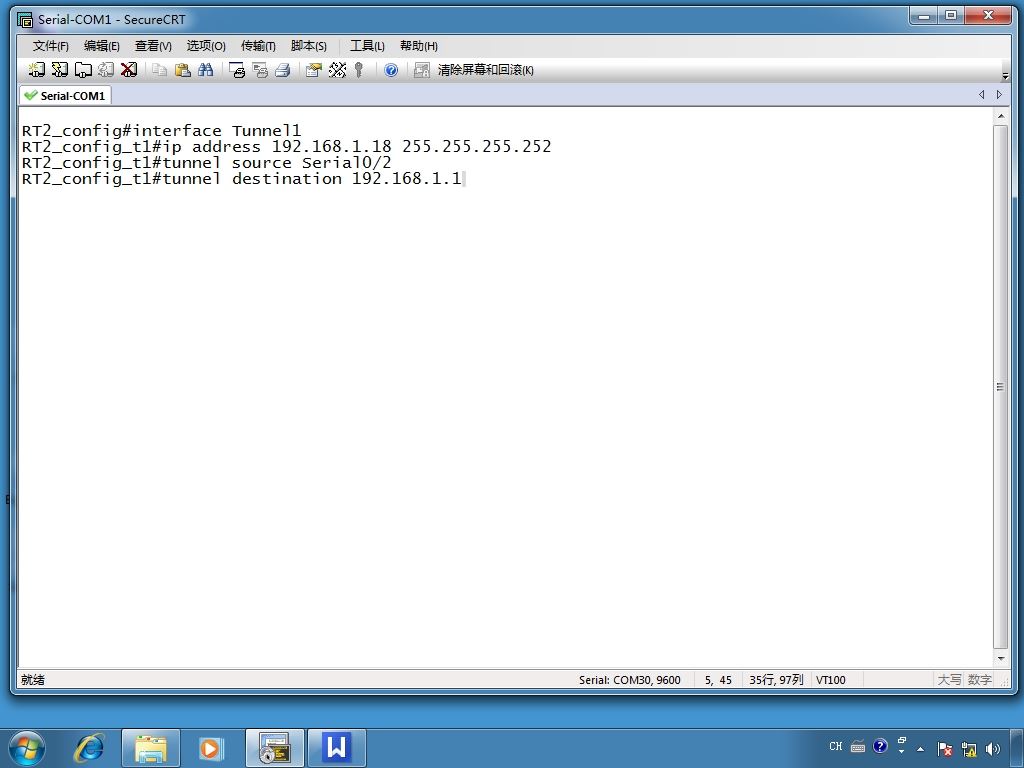Open the 传输(T) menu
The width and height of the screenshot is (1024, 768).
(258, 46)
